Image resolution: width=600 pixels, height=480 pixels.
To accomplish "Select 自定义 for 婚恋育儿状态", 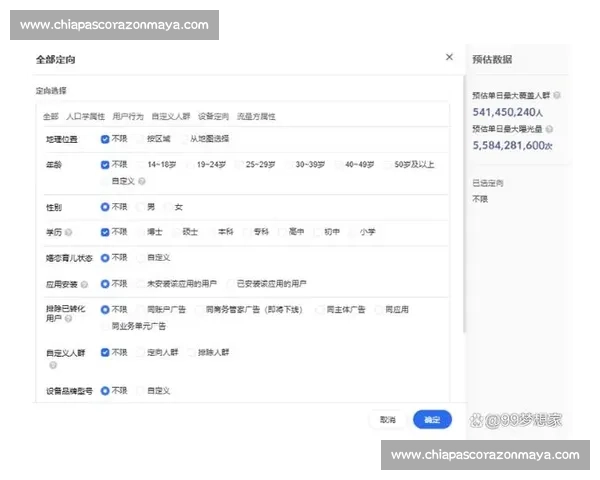I will coord(141,258).
